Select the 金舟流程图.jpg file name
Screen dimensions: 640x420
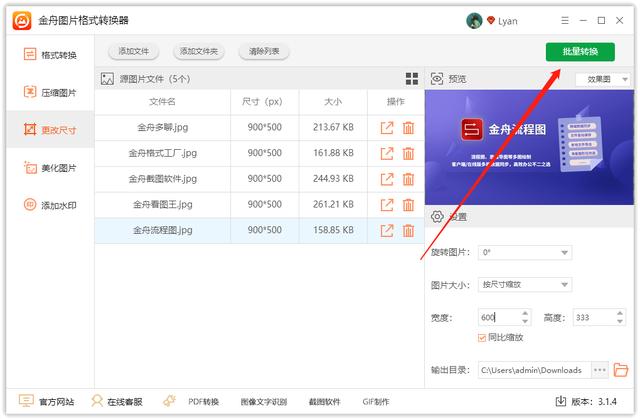coord(162,230)
